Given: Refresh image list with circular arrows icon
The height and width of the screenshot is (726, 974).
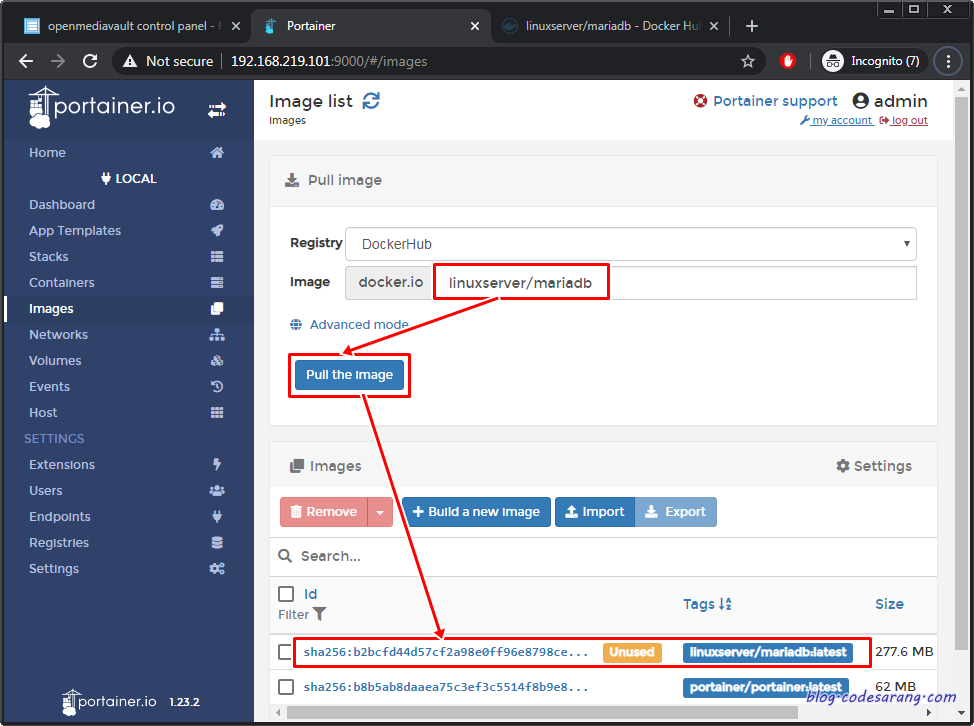Looking at the screenshot, I should click(x=371, y=101).
